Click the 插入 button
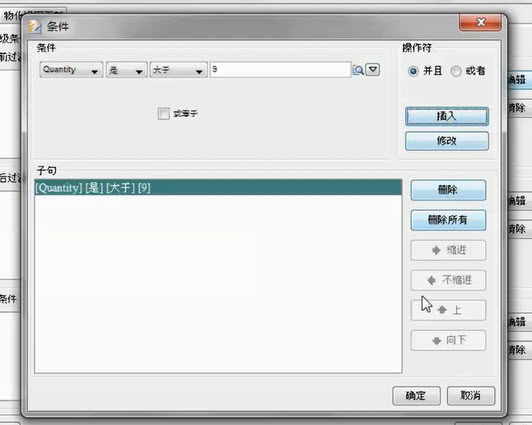The width and height of the screenshot is (532, 425). (x=447, y=116)
